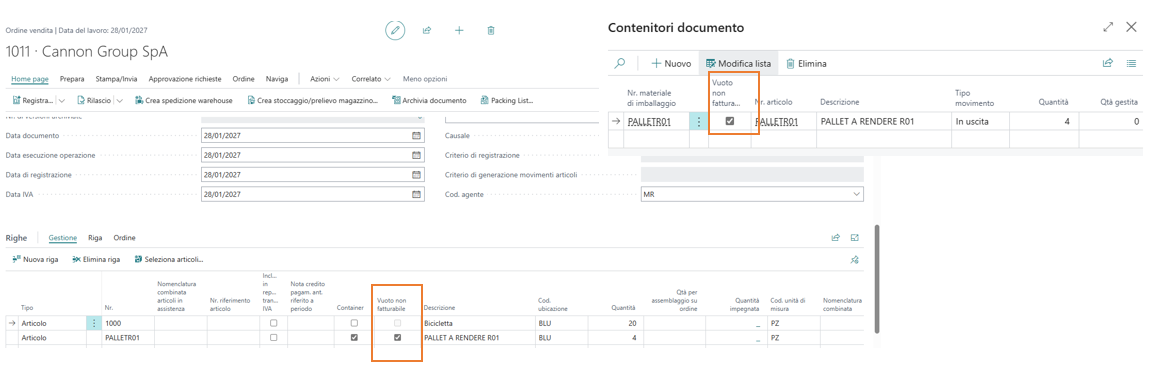The height and width of the screenshot is (370, 1149).
Task: Toggle Incl. in rep. tran. IVA on line 1000
Action: click(273, 323)
